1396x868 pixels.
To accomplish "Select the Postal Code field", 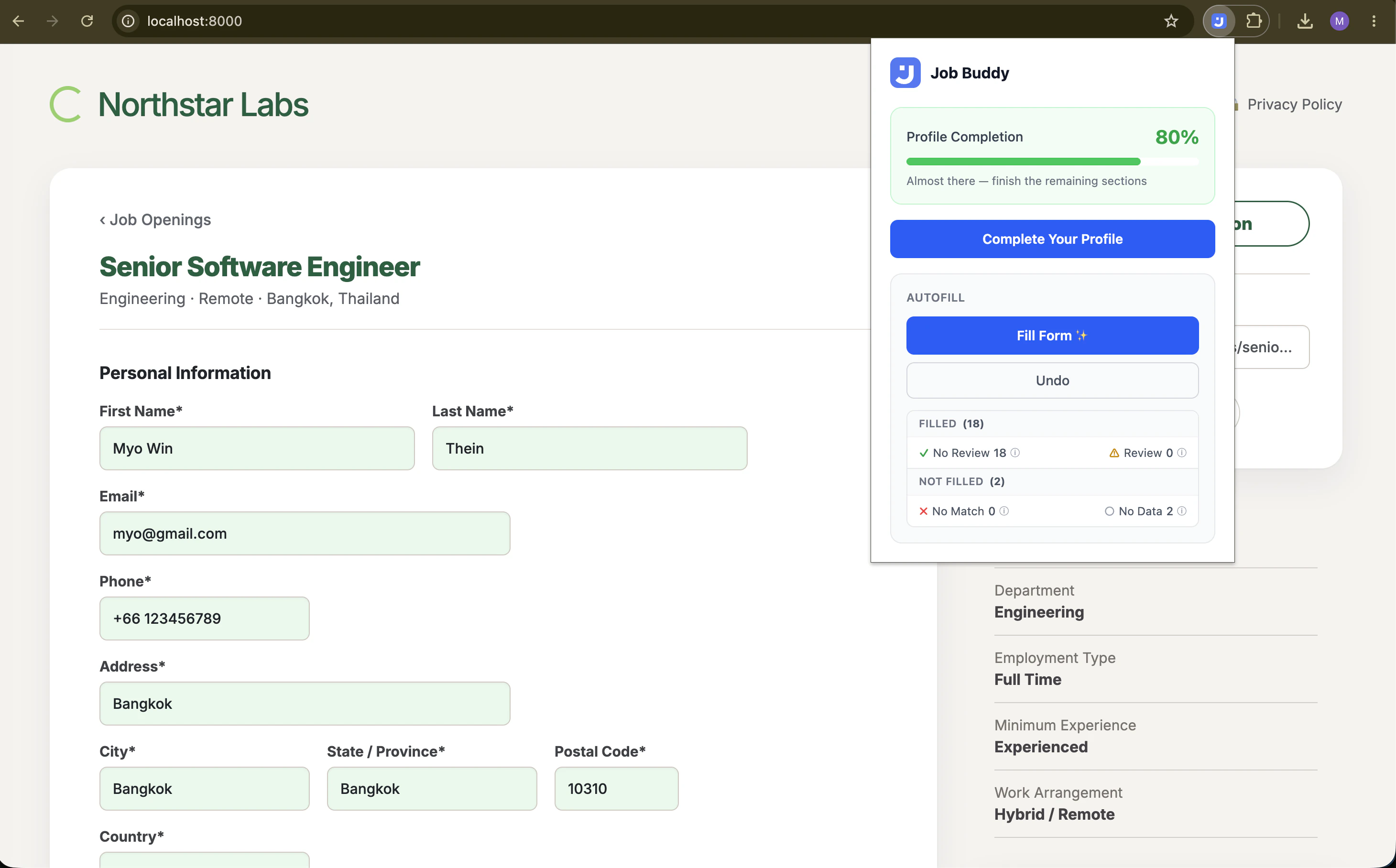I will click(x=616, y=788).
